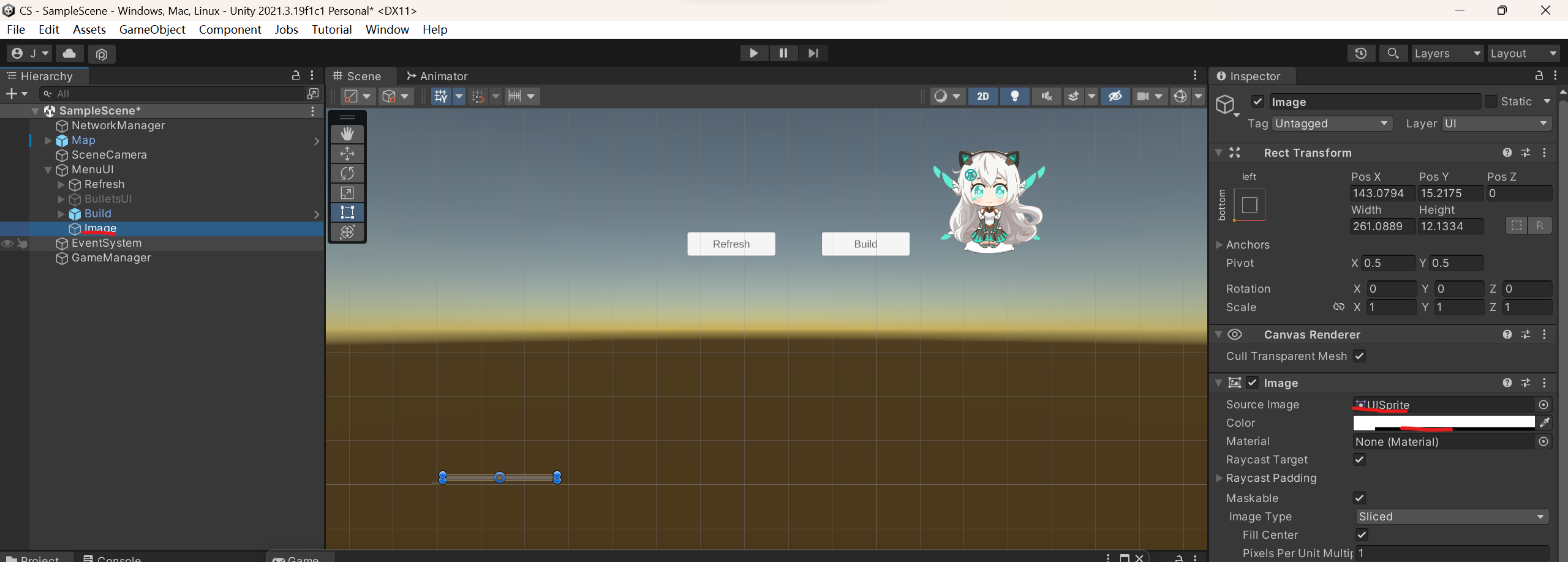Toggle blueprint mode button

(x=1517, y=225)
